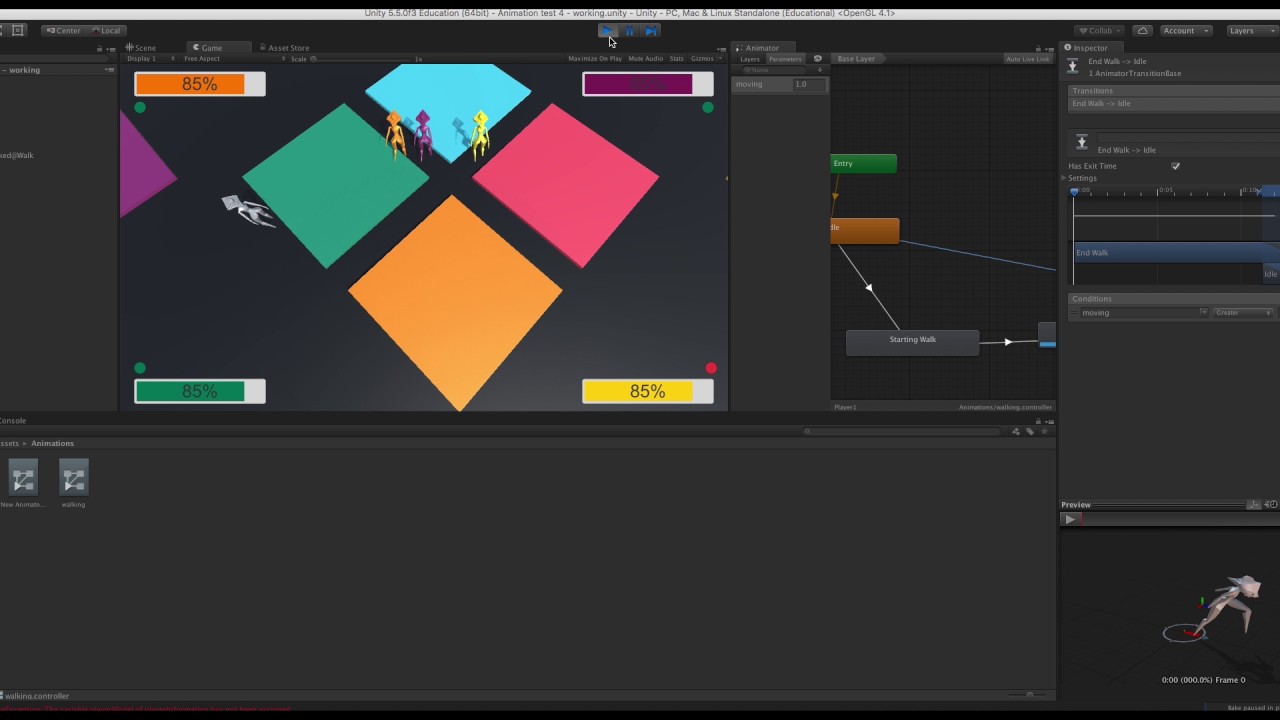Image resolution: width=1280 pixels, height=720 pixels.
Task: Open the Greater condition mode dropdown
Action: click(1243, 313)
